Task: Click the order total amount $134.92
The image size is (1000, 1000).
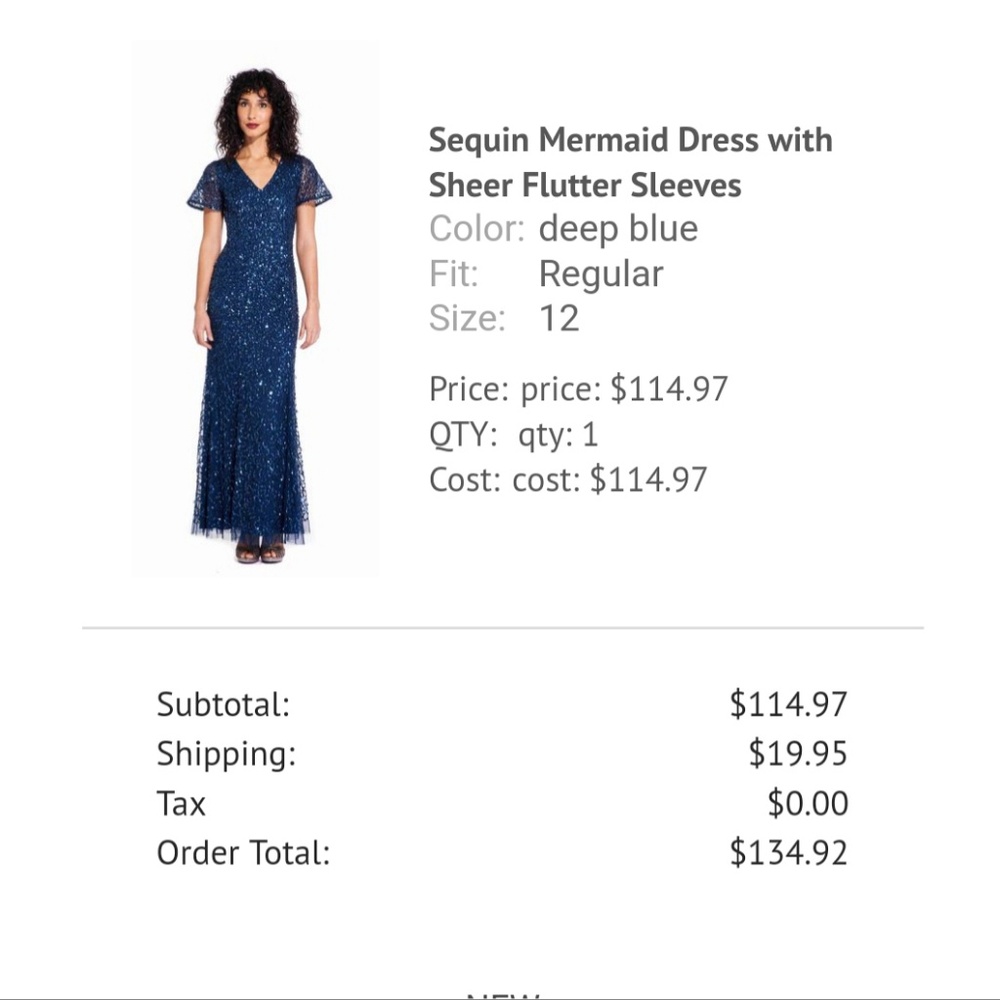Action: (x=788, y=853)
